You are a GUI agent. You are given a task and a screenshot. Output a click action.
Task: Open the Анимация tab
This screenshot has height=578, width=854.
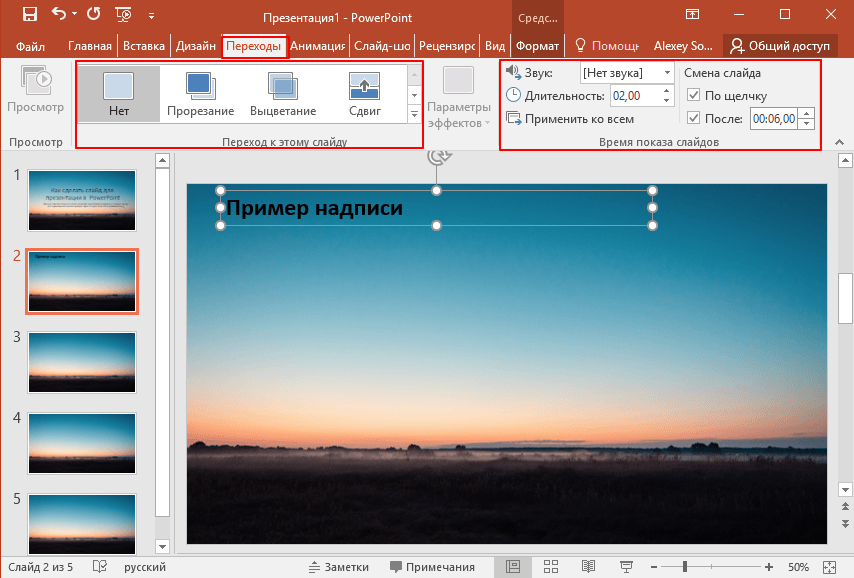318,46
